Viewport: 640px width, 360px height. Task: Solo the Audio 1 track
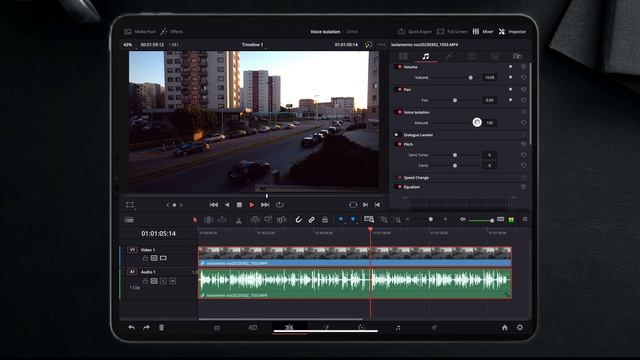[163, 281]
